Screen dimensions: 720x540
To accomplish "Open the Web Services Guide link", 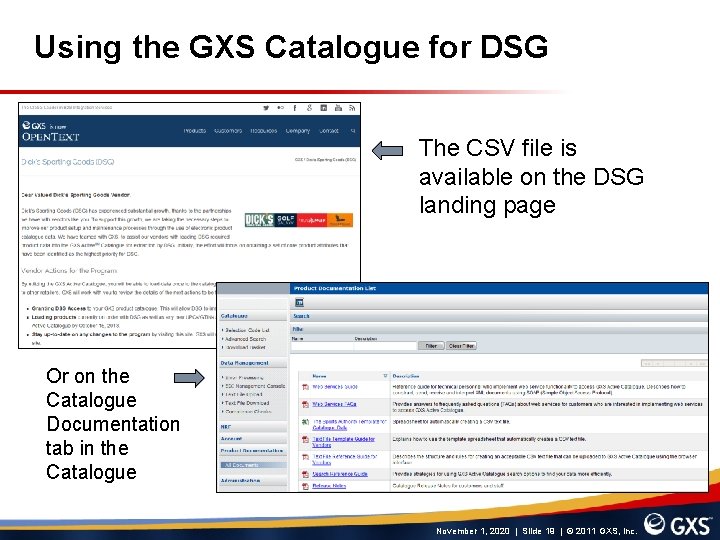I will 335,387.
